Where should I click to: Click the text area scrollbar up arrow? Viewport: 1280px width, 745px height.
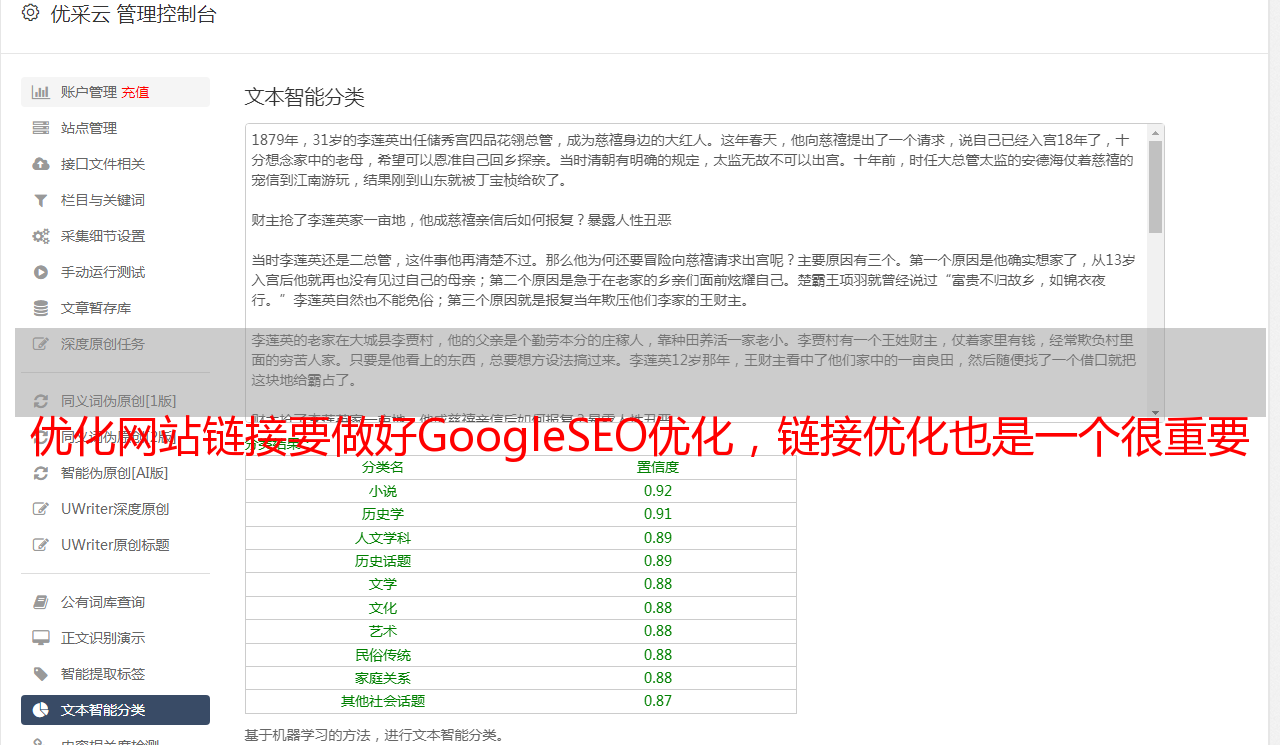[x=1156, y=132]
